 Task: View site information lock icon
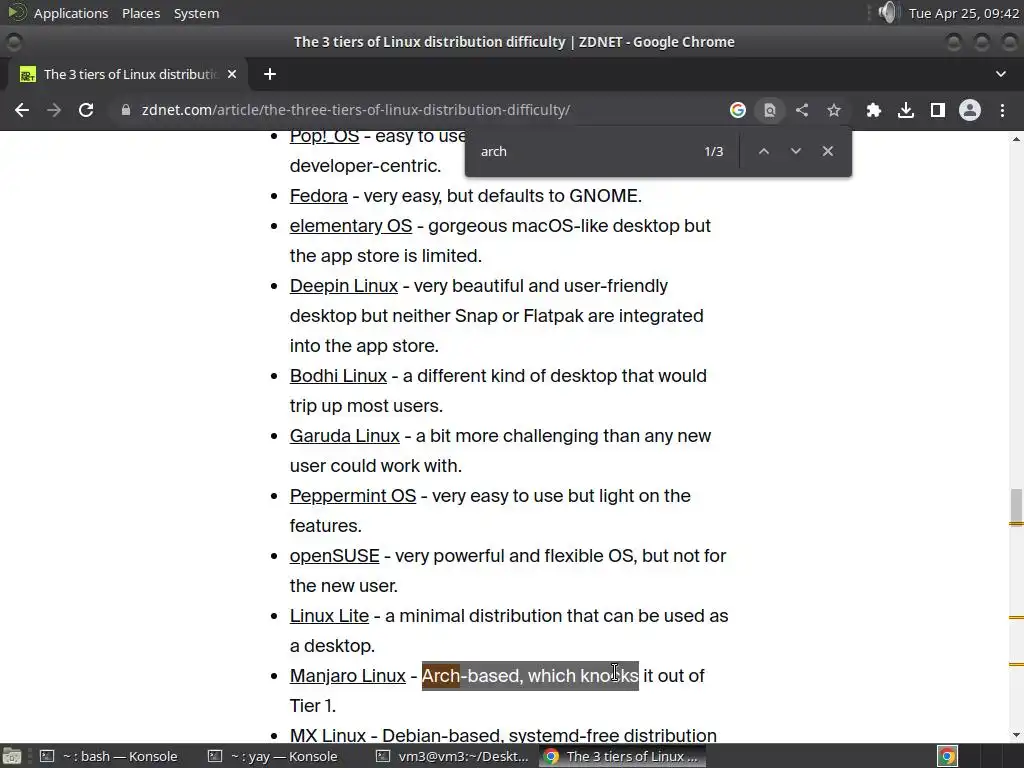[126, 110]
